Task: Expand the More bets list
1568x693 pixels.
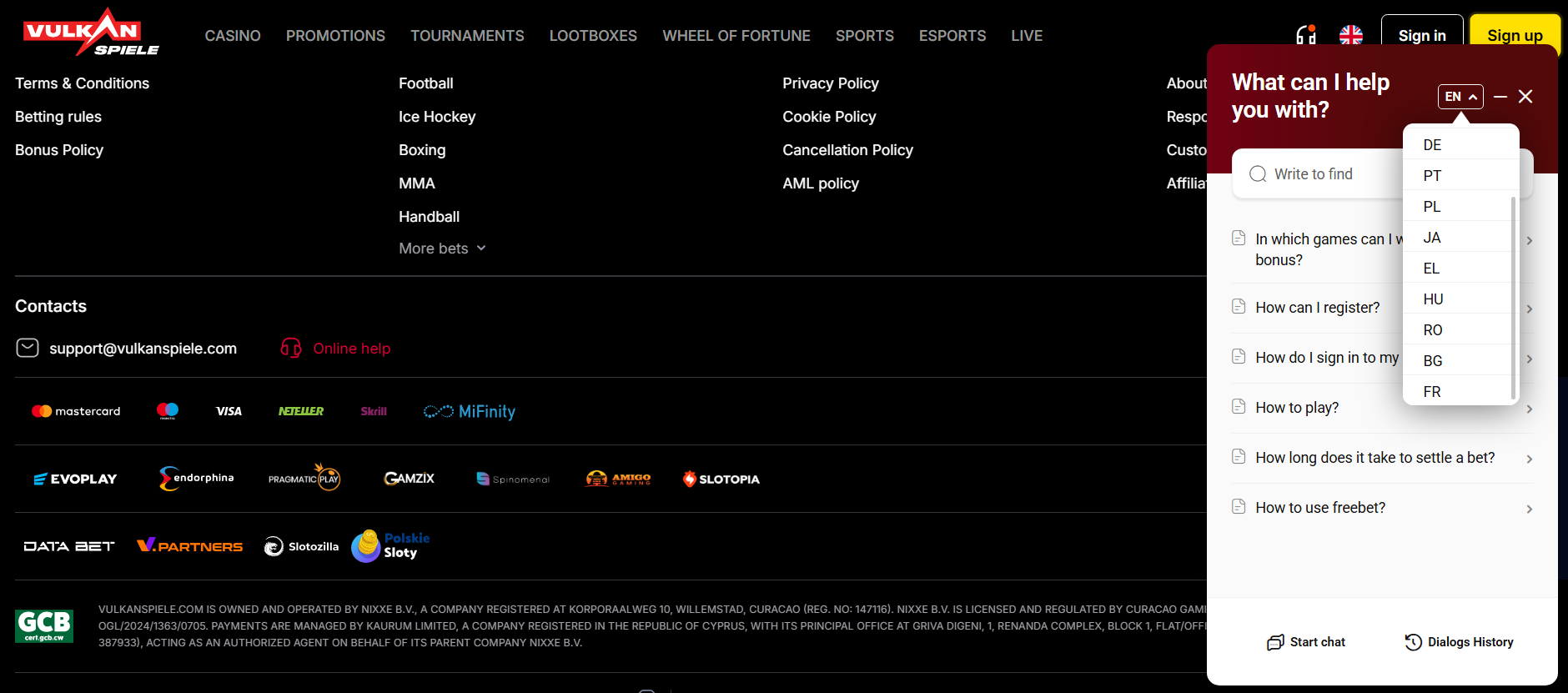Action: click(x=442, y=249)
